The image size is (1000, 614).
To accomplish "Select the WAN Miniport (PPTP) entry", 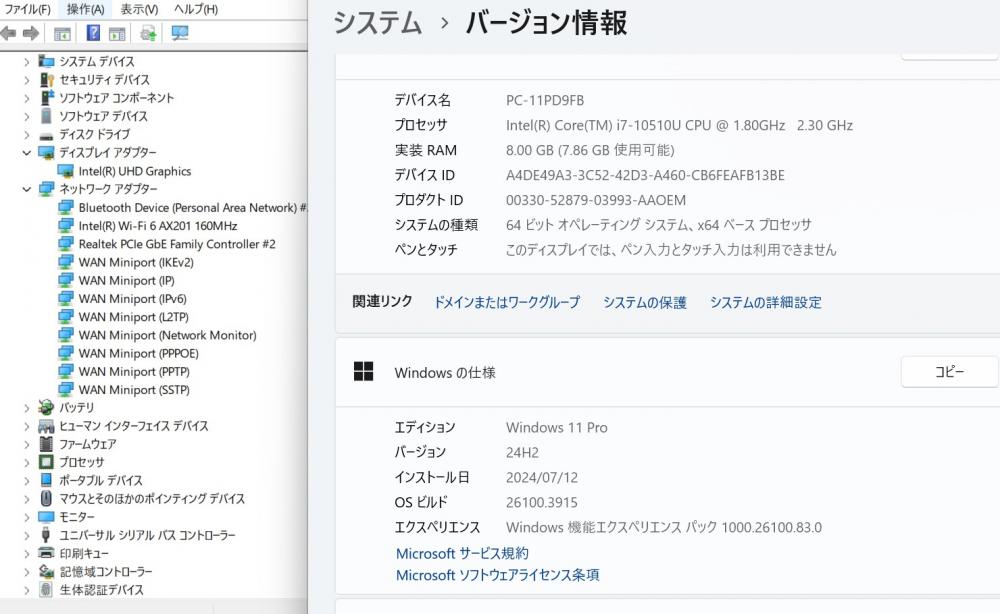I will [134, 371].
